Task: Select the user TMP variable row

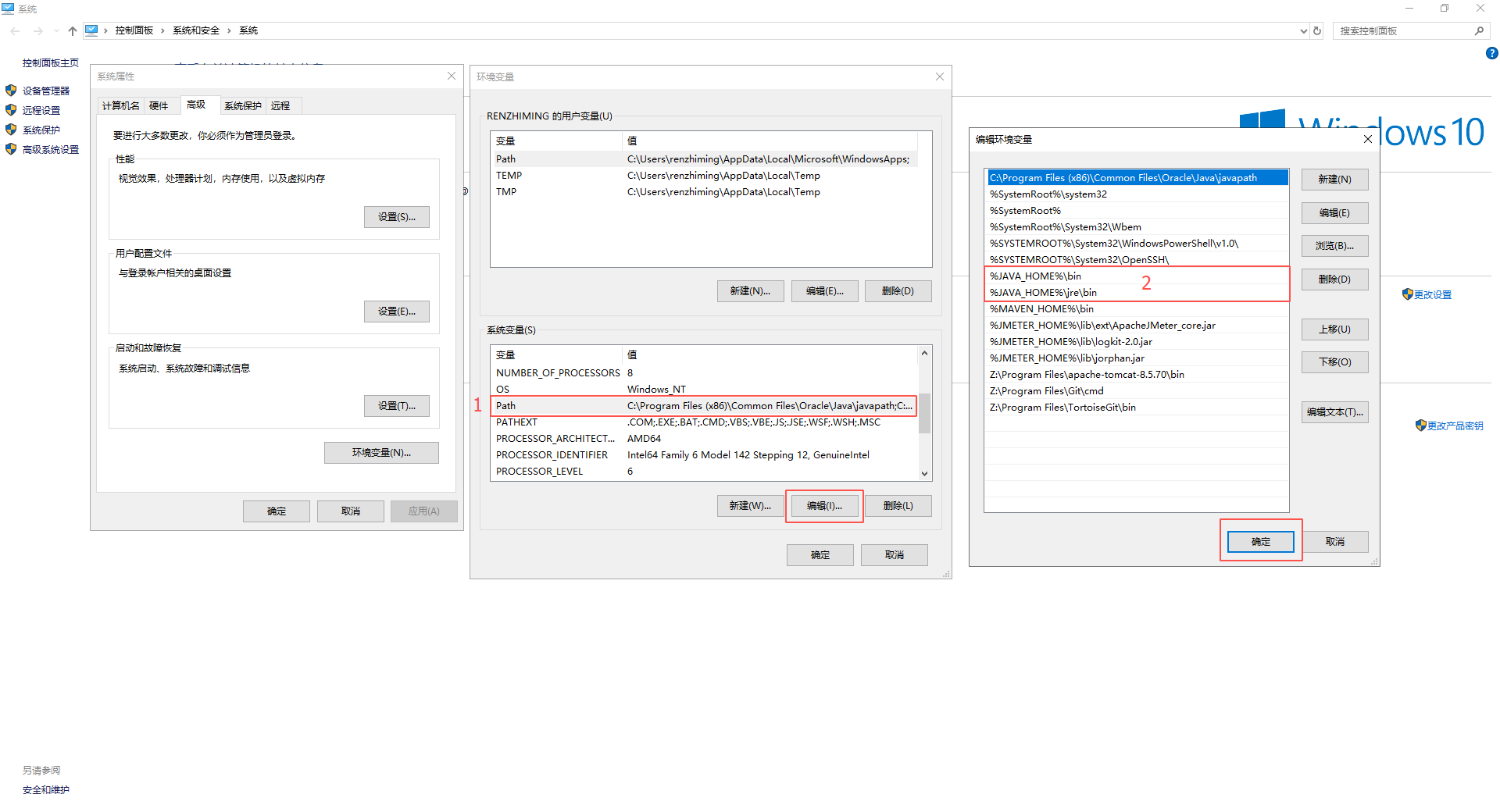Action: pos(704,192)
